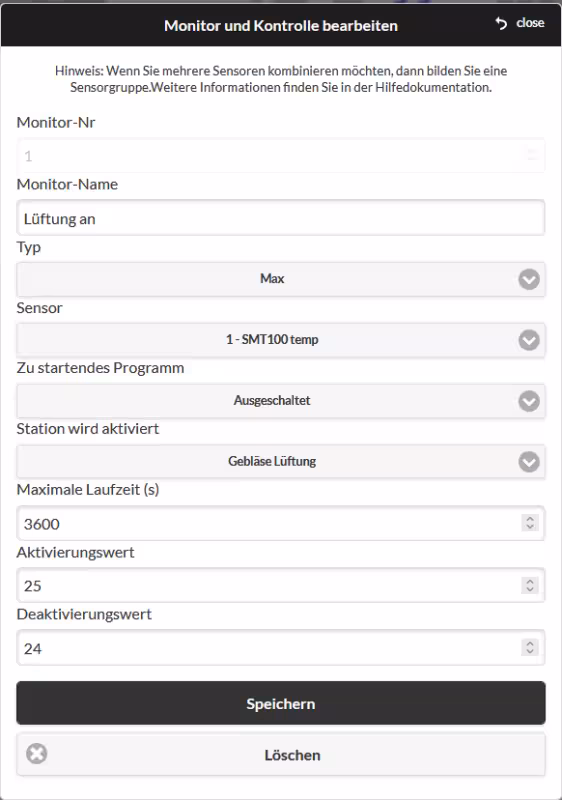Click the X icon on Löschen button
The image size is (562, 800).
click(x=37, y=754)
